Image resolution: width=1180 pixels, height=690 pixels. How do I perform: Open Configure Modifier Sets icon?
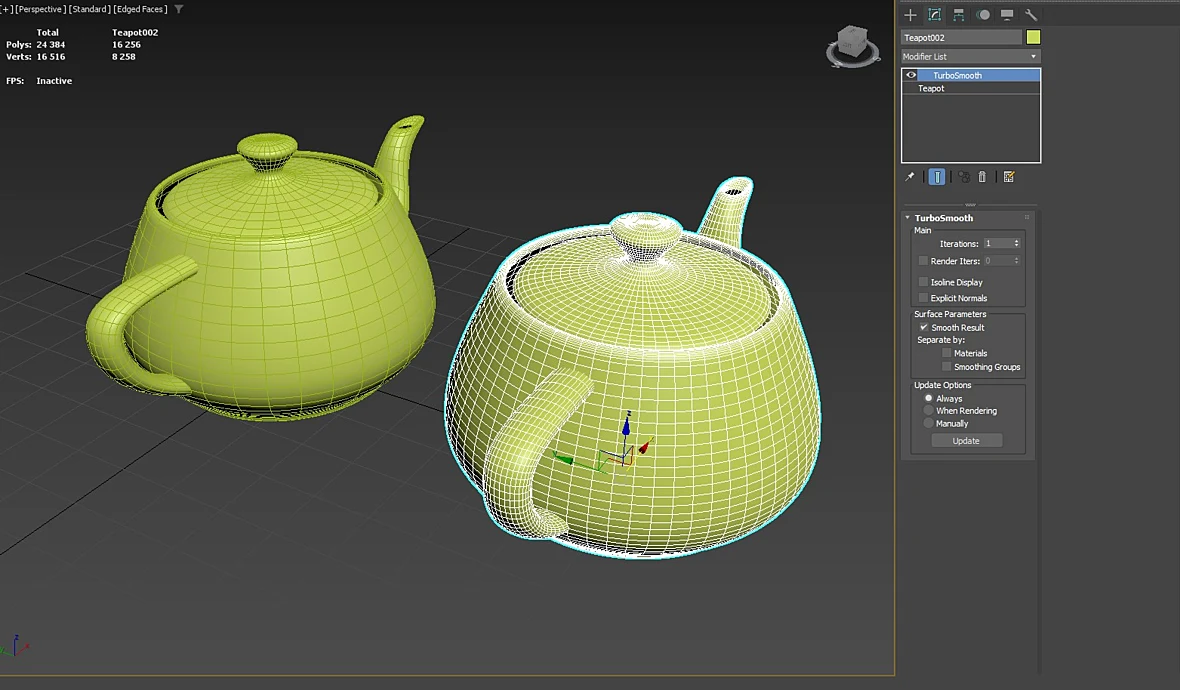pyautogui.click(x=1009, y=177)
